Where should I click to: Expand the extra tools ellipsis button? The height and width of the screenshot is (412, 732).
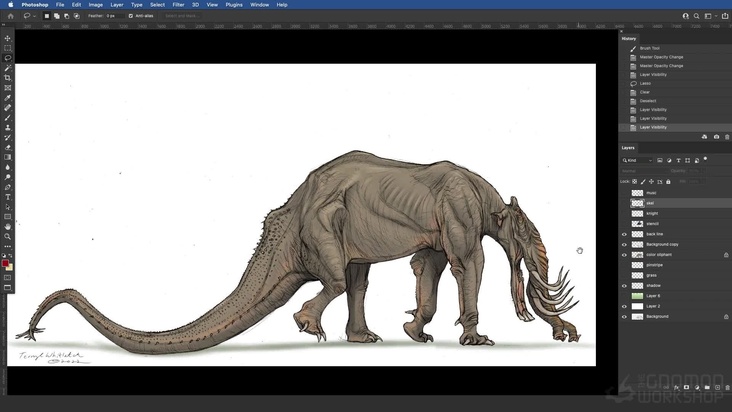[7, 246]
